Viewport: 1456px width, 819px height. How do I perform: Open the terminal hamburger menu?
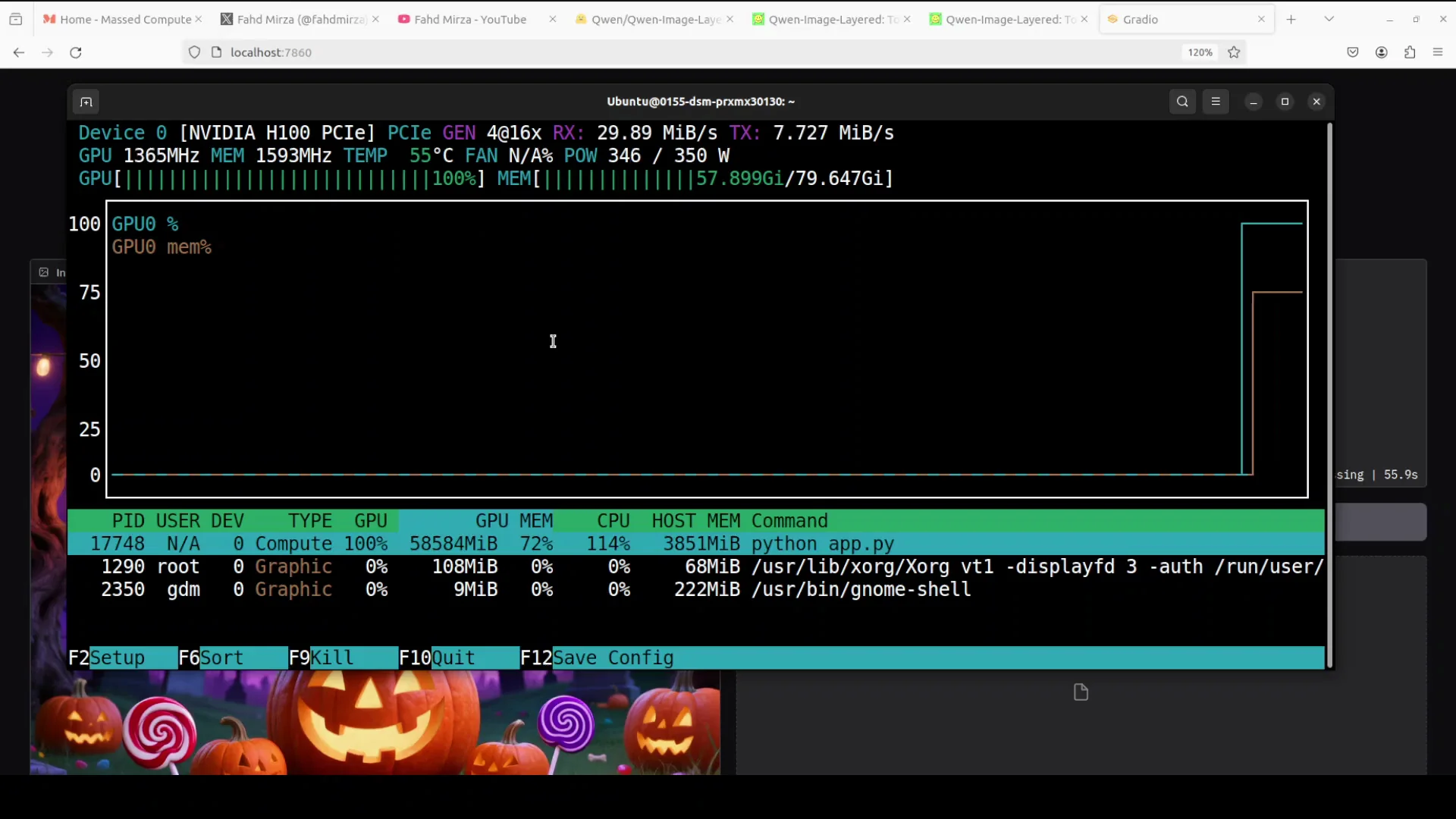[x=1216, y=102]
